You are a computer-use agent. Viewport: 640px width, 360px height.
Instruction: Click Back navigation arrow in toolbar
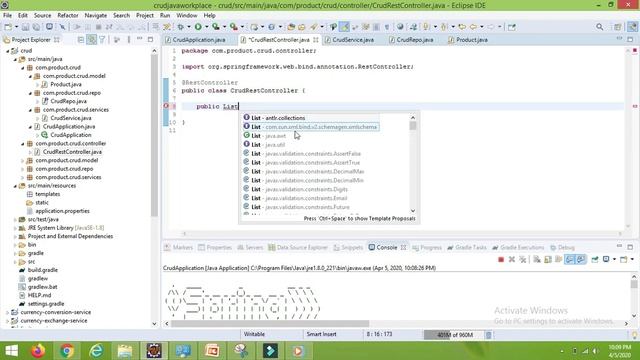[x=473, y=27]
